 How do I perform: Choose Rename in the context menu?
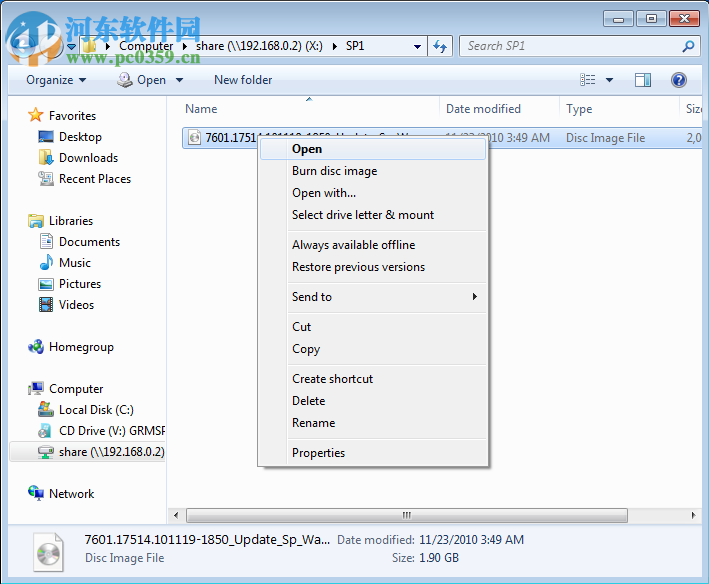tap(373, 423)
